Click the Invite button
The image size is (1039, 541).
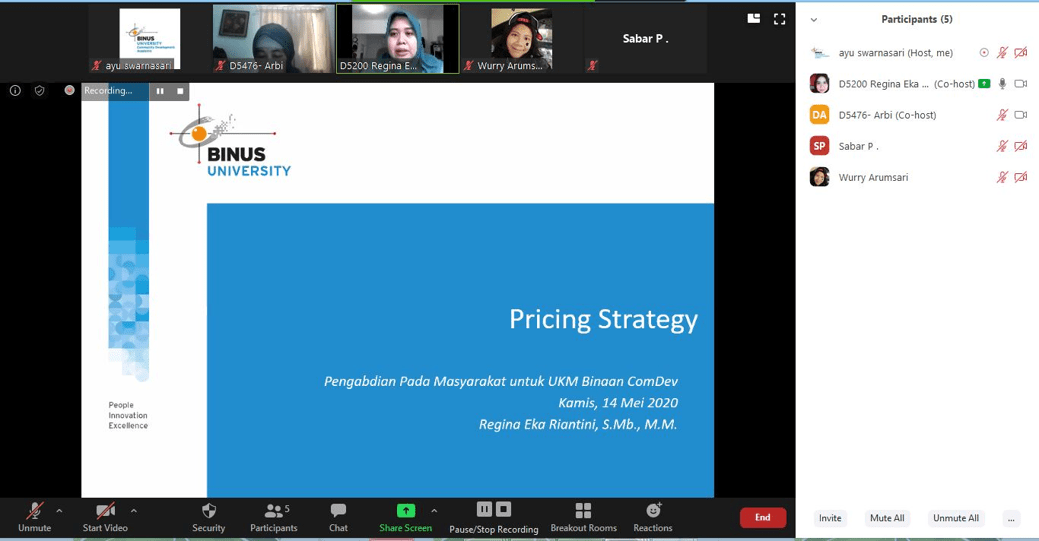830,518
